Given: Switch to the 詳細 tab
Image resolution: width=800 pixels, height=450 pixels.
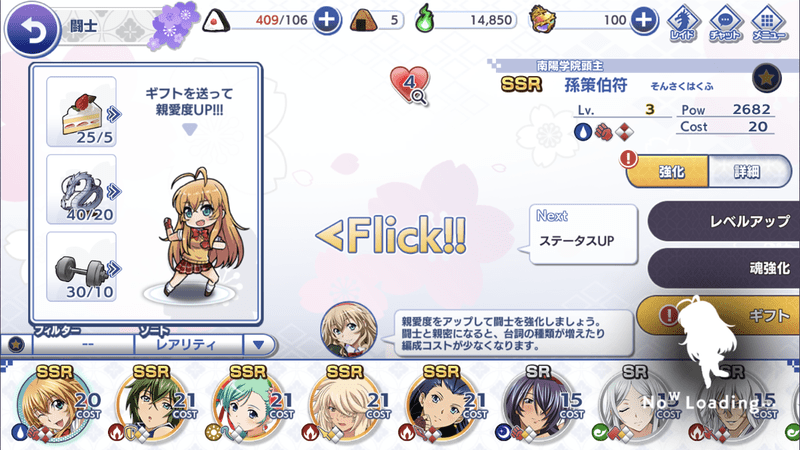Looking at the screenshot, I should coord(749,172).
